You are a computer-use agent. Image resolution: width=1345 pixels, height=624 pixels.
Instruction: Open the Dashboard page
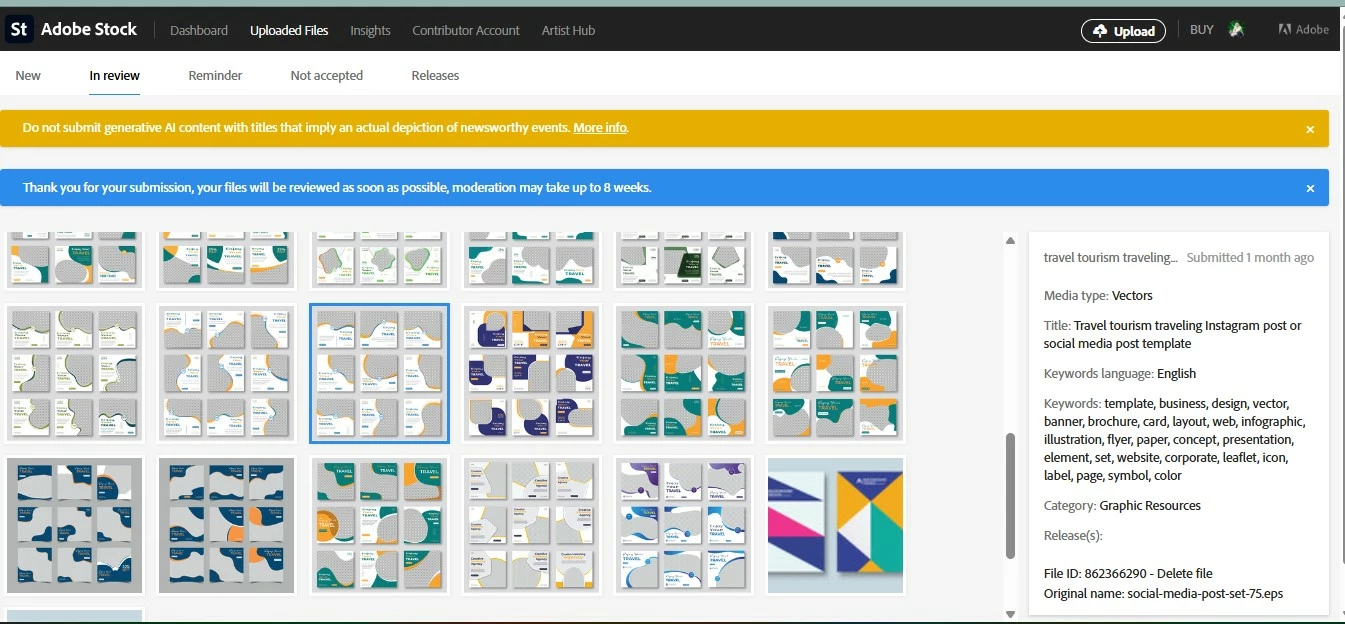[199, 30]
